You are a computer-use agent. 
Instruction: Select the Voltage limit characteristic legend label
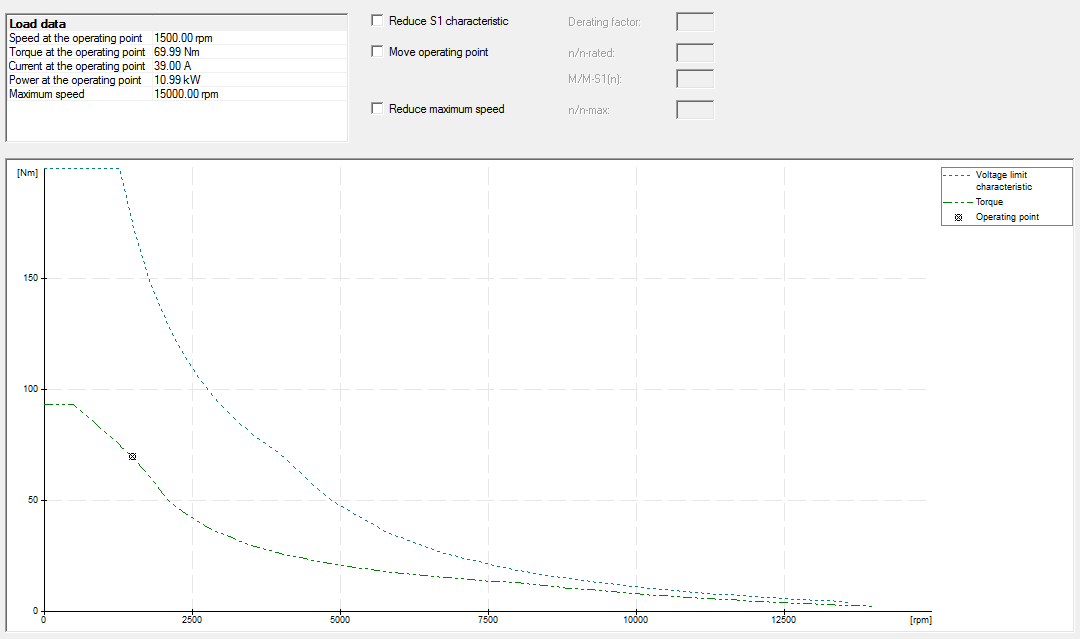1003,181
